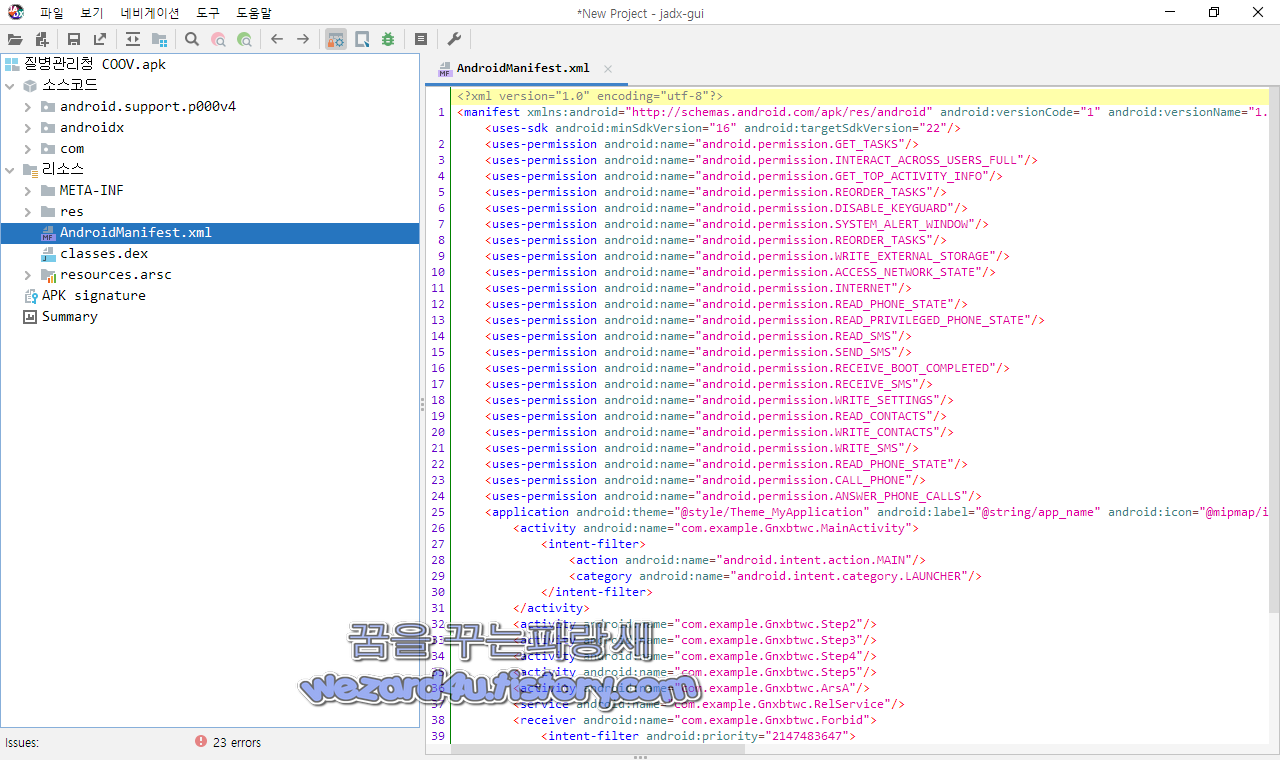The height and width of the screenshot is (760, 1280).
Task: Click the sync with editor toolbar icon
Action: pos(133,39)
